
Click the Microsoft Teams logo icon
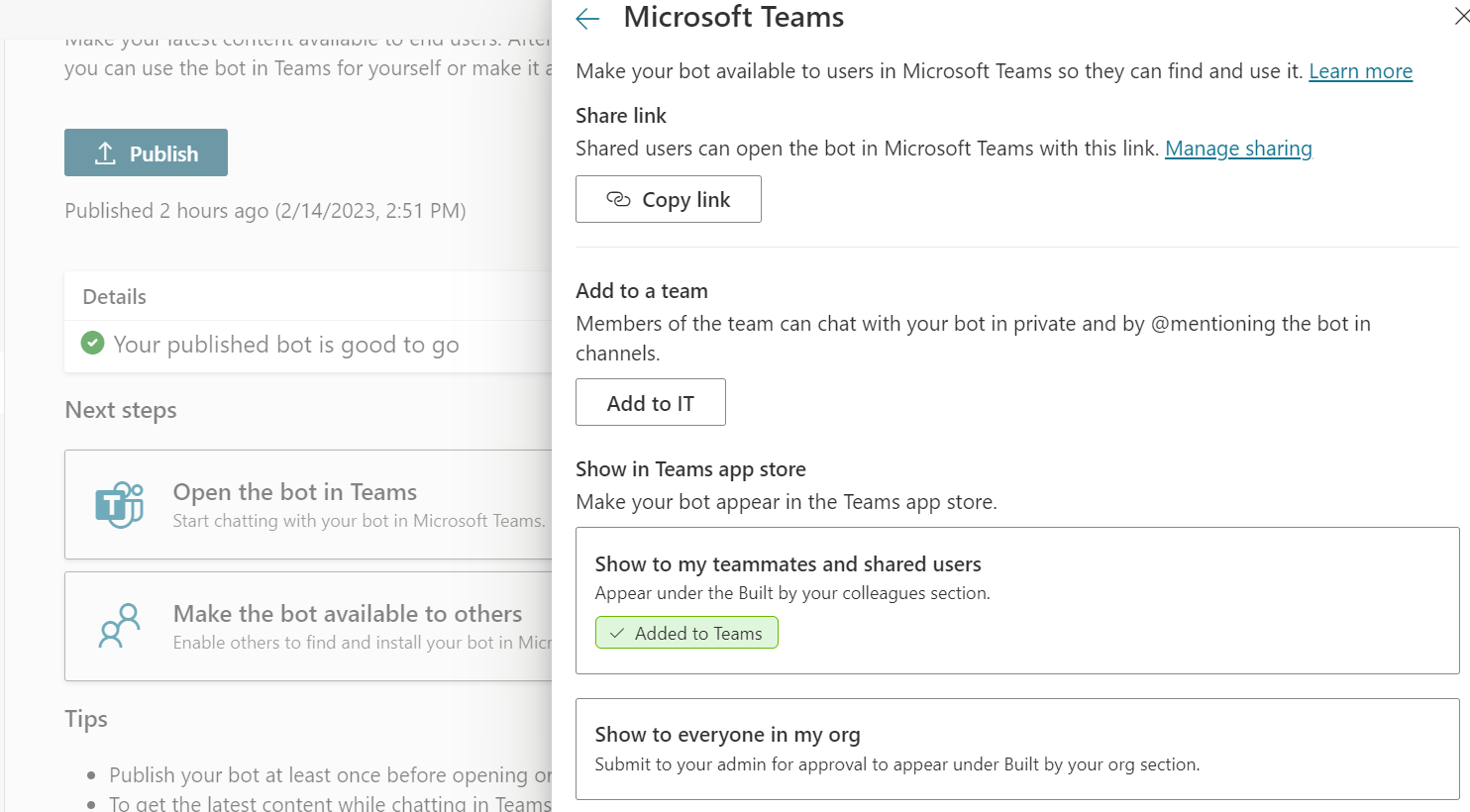point(120,505)
